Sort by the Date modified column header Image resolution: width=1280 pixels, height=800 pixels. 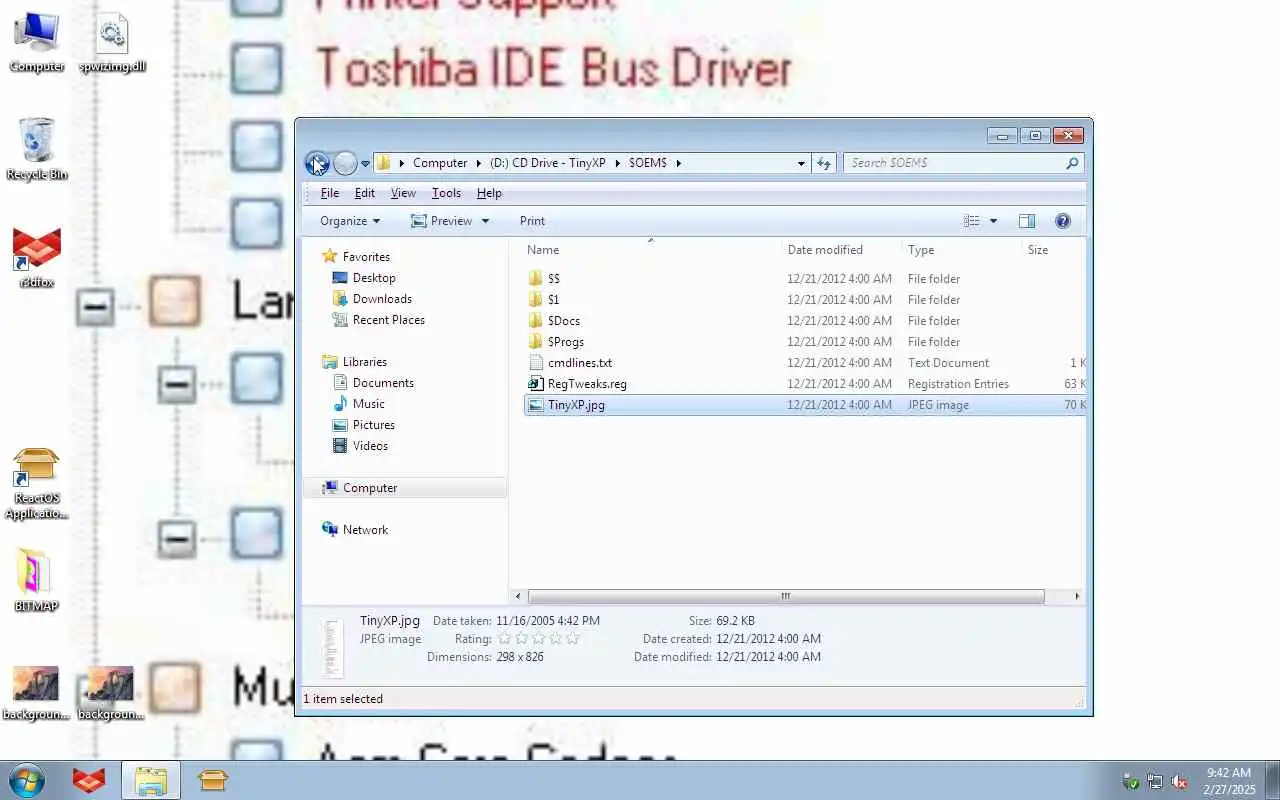click(x=841, y=250)
